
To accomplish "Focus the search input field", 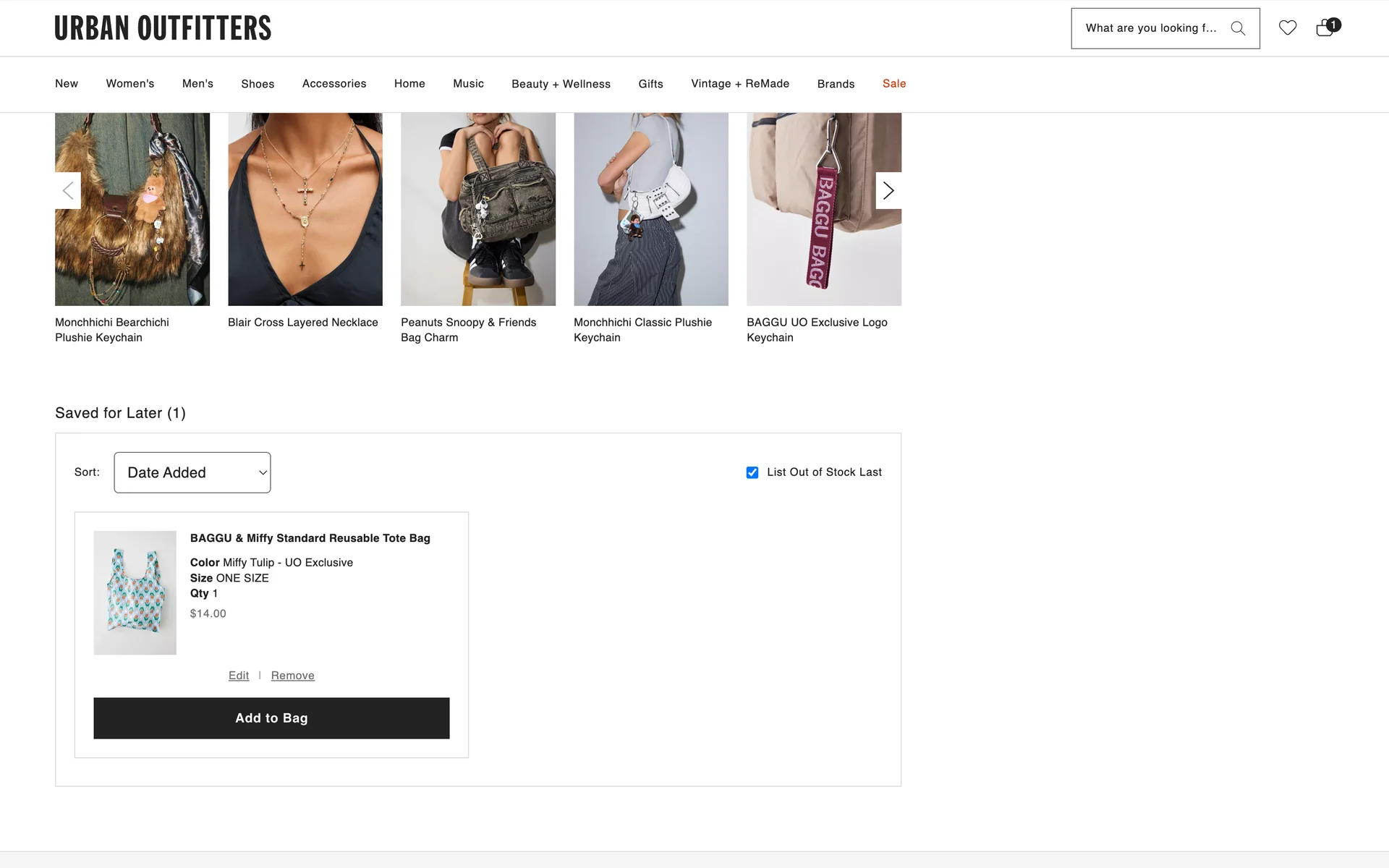I will (x=1150, y=28).
